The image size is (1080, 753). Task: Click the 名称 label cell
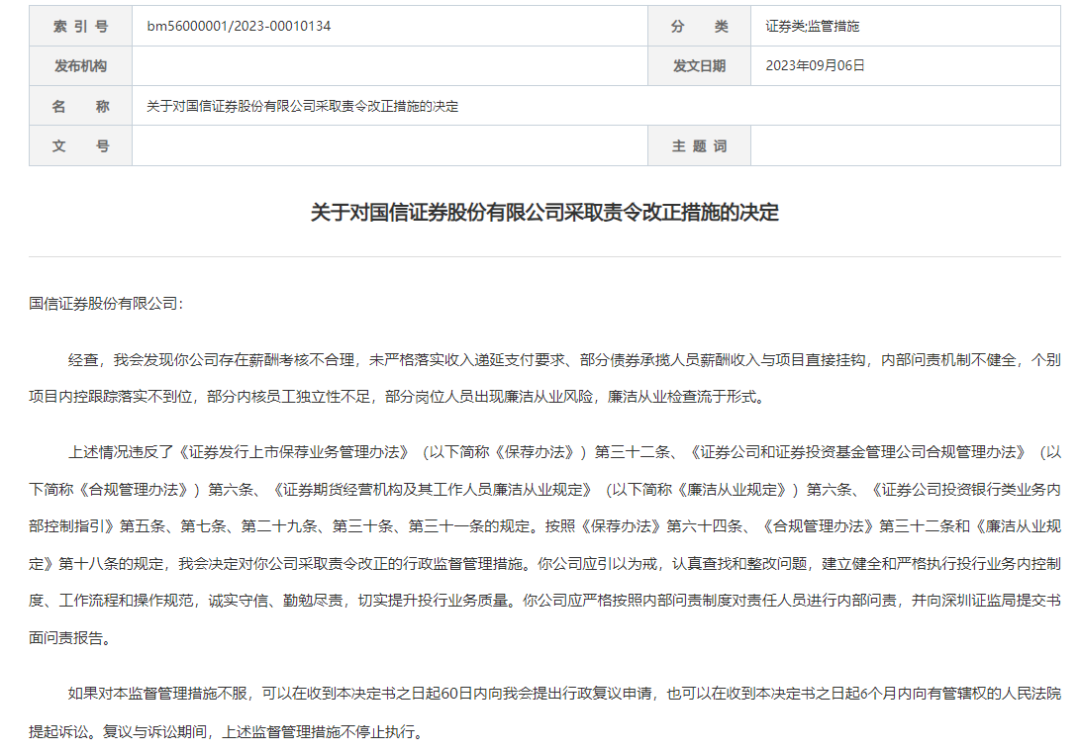(x=81, y=106)
